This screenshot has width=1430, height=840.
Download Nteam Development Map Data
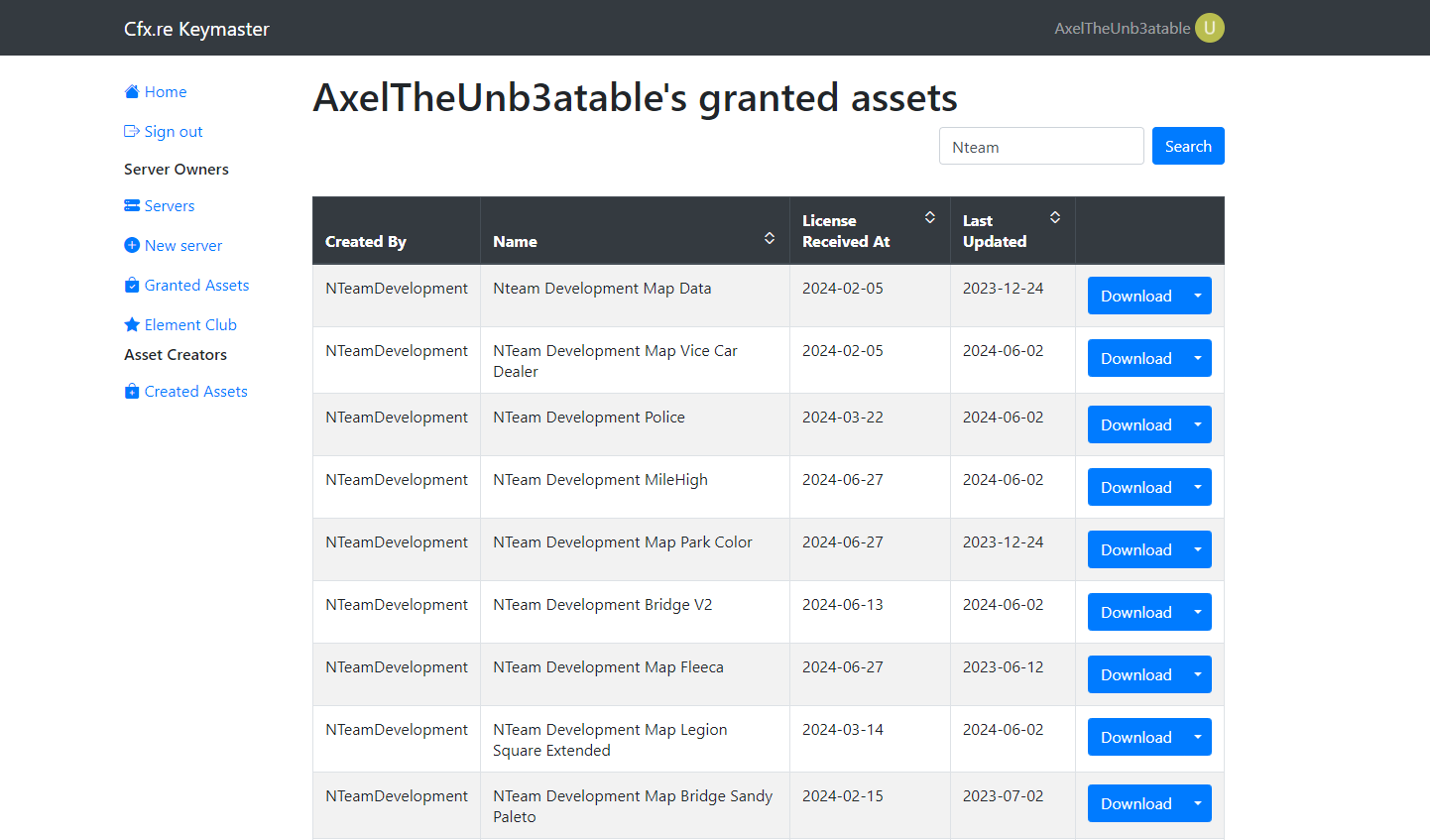[x=1136, y=296]
